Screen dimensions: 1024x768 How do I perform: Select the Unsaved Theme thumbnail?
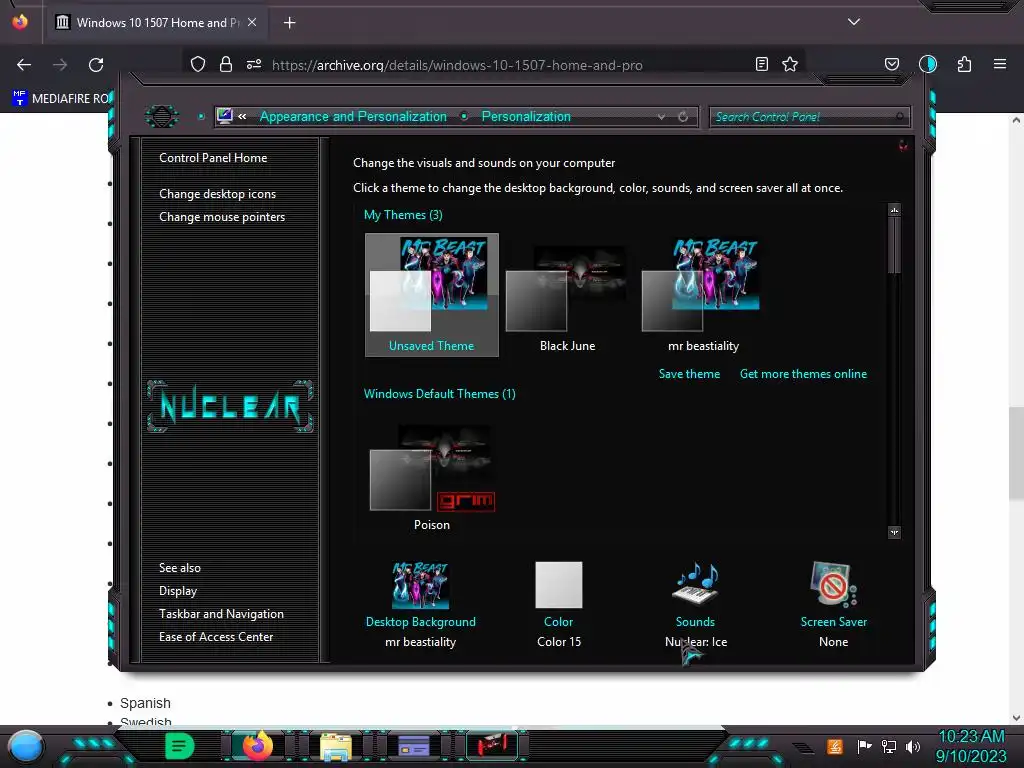click(x=432, y=295)
